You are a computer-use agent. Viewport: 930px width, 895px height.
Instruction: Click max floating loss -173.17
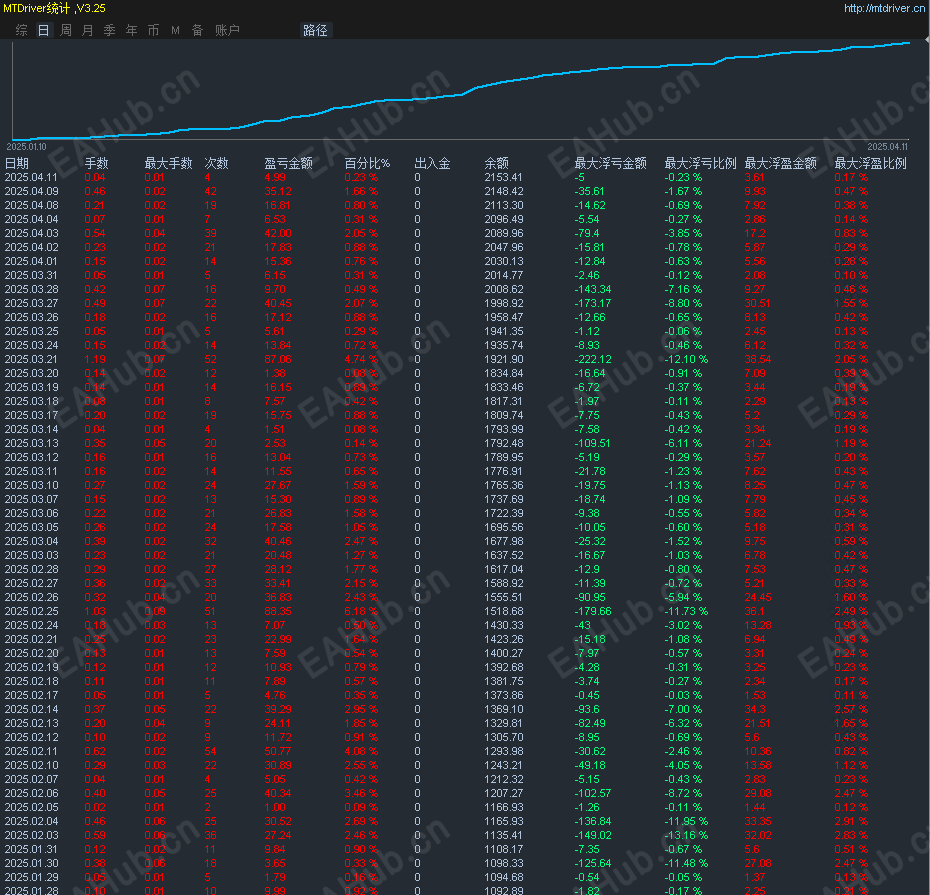[x=593, y=303]
